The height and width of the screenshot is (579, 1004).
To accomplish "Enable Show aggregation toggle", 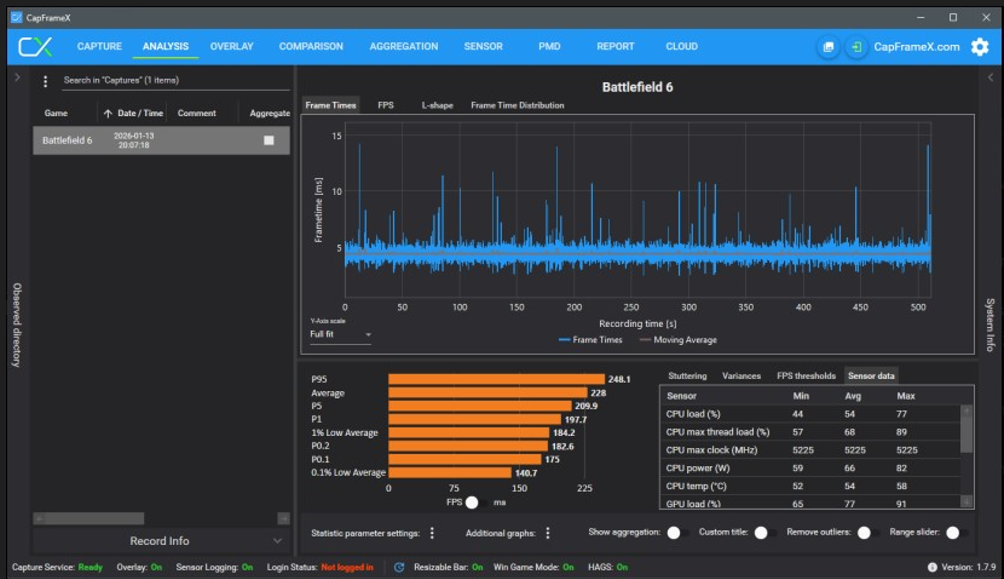I will pyautogui.click(x=677, y=533).
